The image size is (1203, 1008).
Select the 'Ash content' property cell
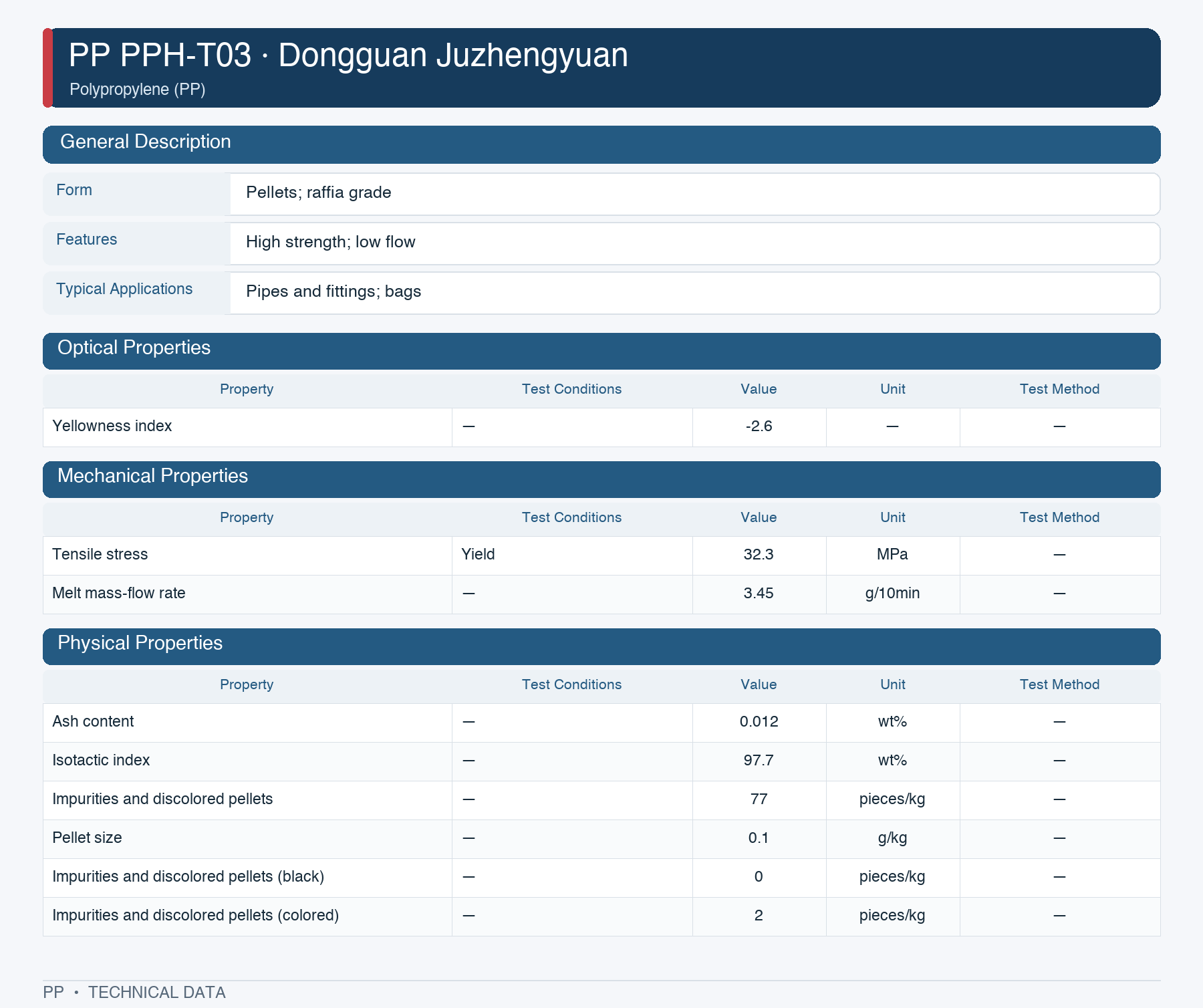(247, 723)
